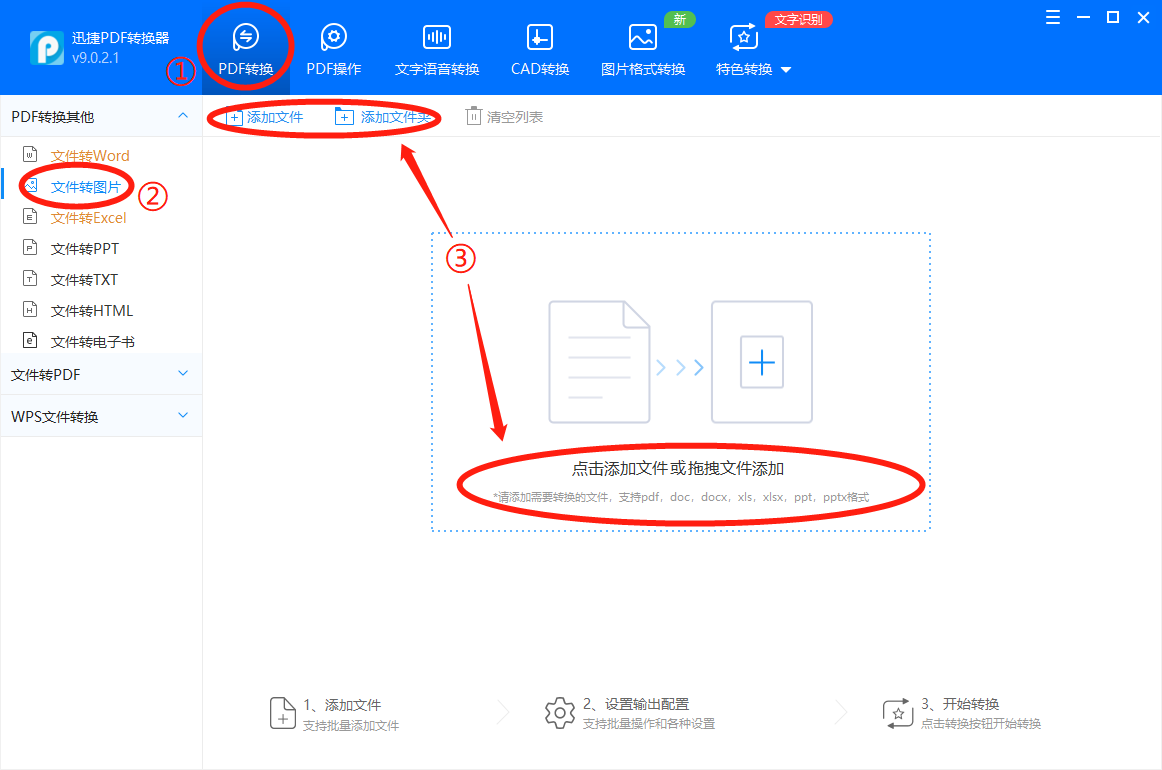The image size is (1162, 770).
Task: Click 支持批量操作和各种设置 text
Action: pos(648,723)
